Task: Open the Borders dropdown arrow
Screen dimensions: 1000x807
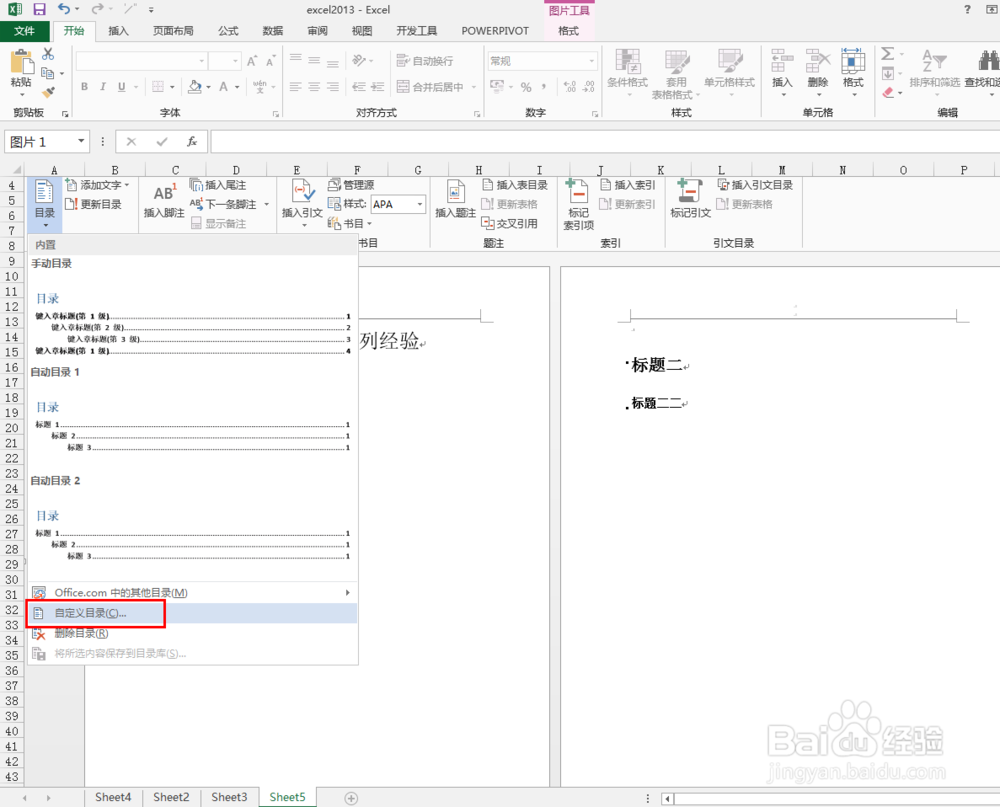Action: 172,87
